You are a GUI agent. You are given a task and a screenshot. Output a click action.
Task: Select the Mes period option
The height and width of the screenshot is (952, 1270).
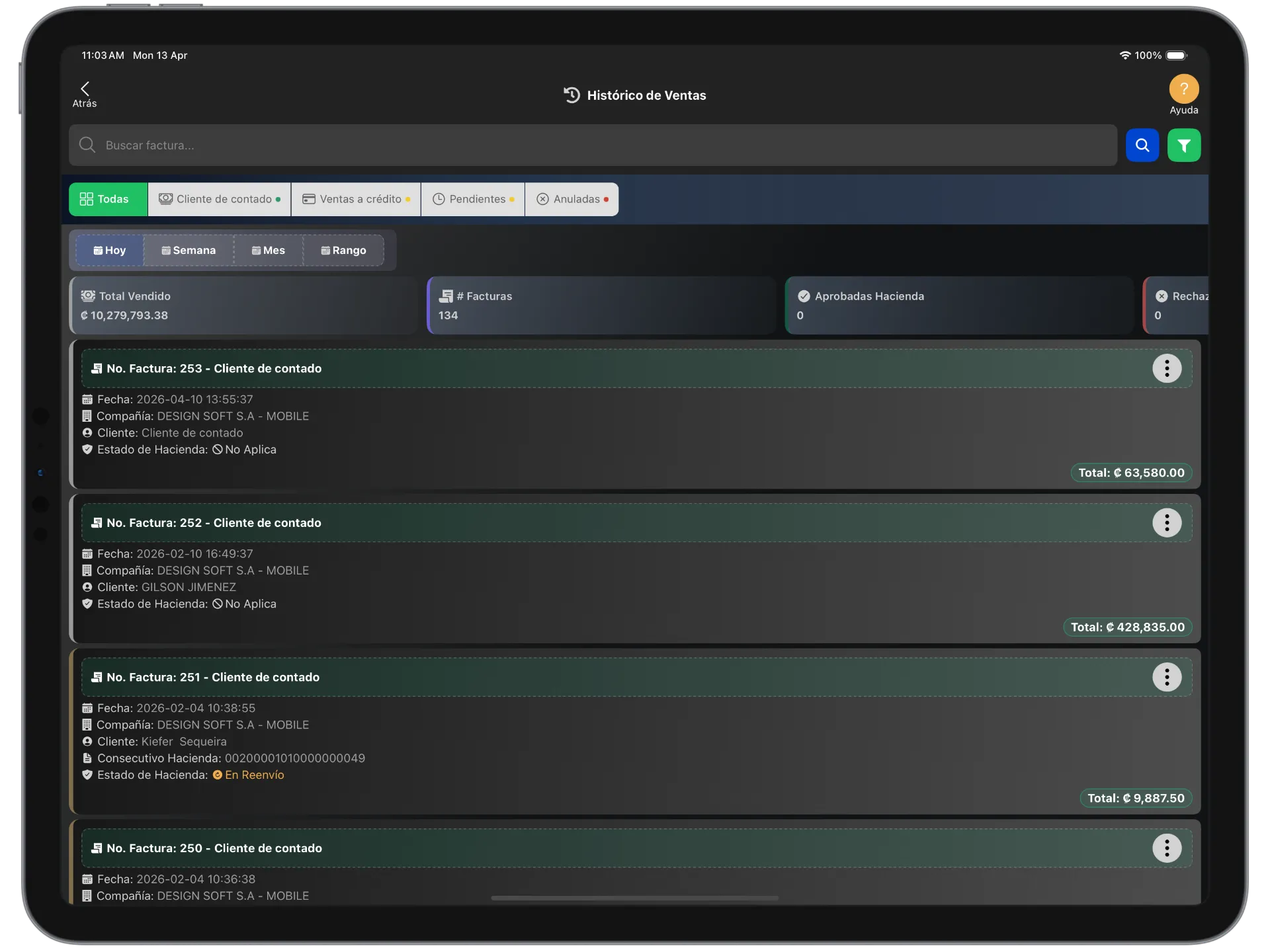269,251
